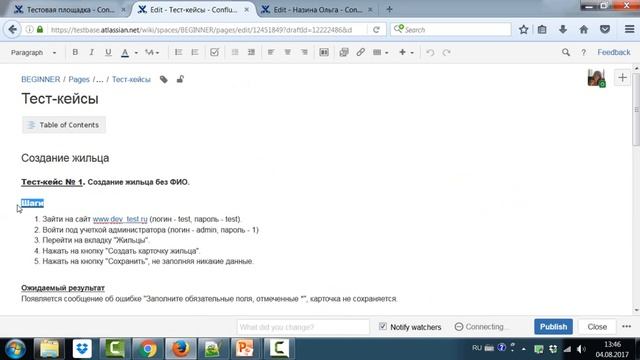Insert files and images icon

click(344, 52)
